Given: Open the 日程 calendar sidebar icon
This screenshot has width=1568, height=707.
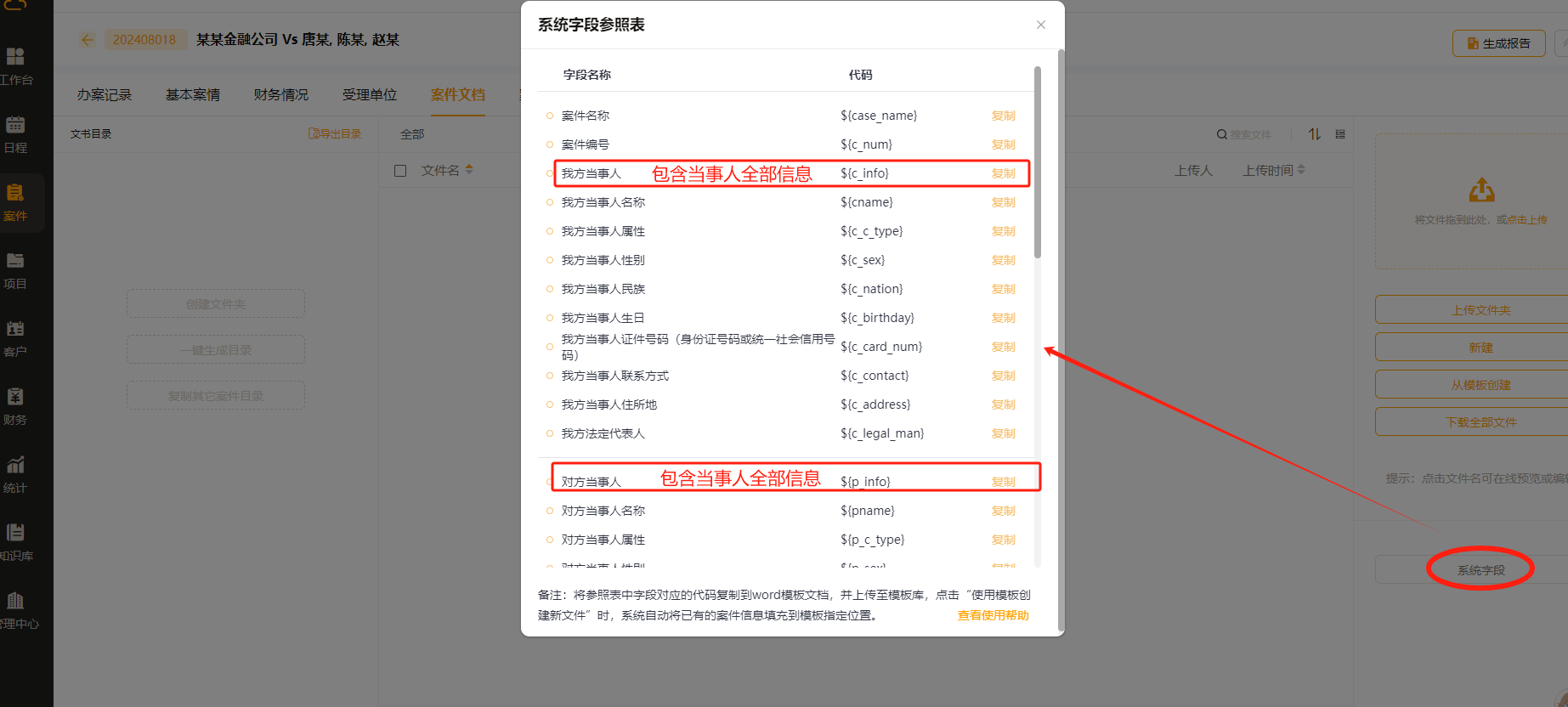Looking at the screenshot, I should (x=15, y=125).
